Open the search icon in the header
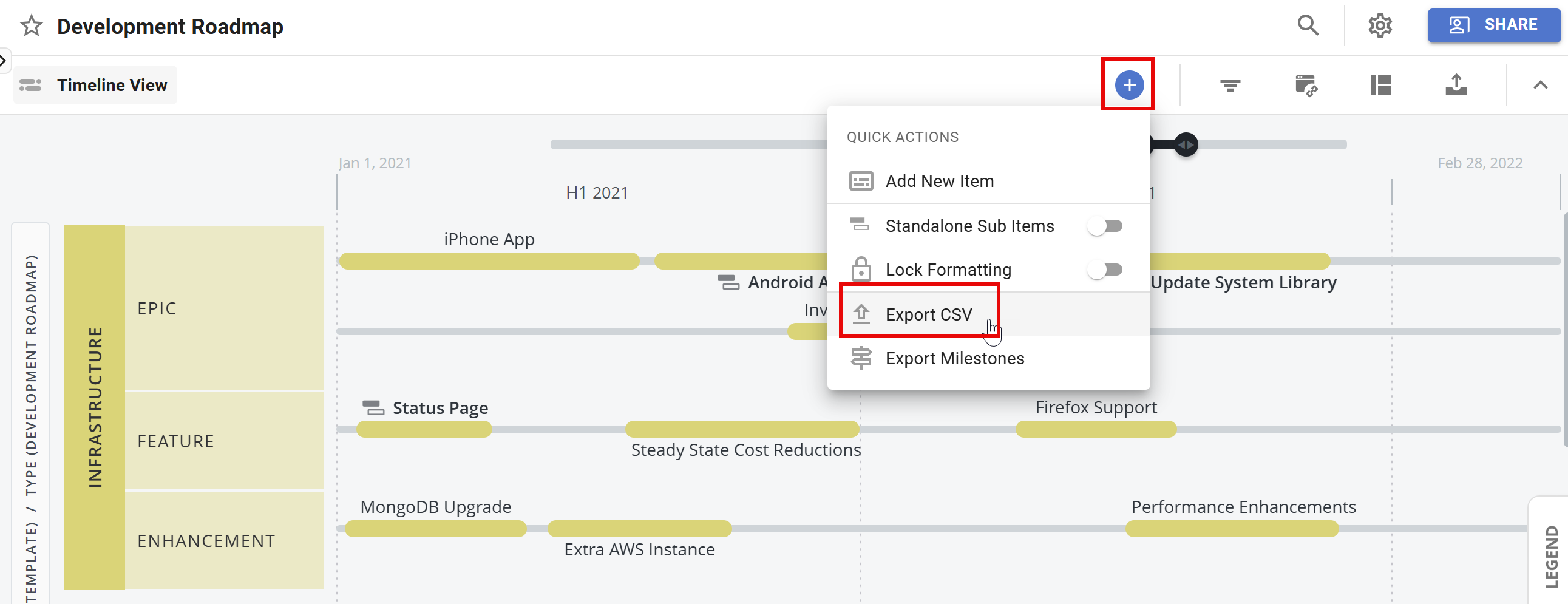Image resolution: width=1568 pixels, height=604 pixels. tap(1308, 25)
